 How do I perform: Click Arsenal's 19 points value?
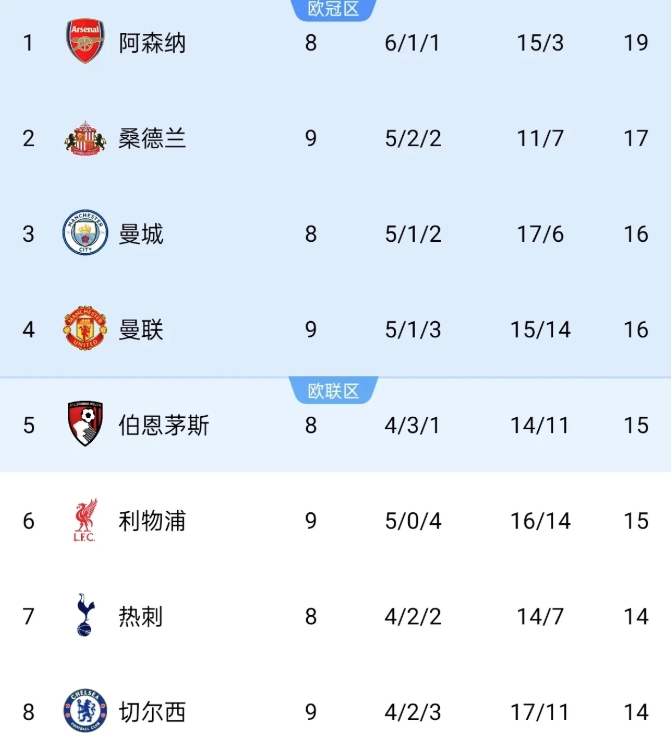pos(636,43)
